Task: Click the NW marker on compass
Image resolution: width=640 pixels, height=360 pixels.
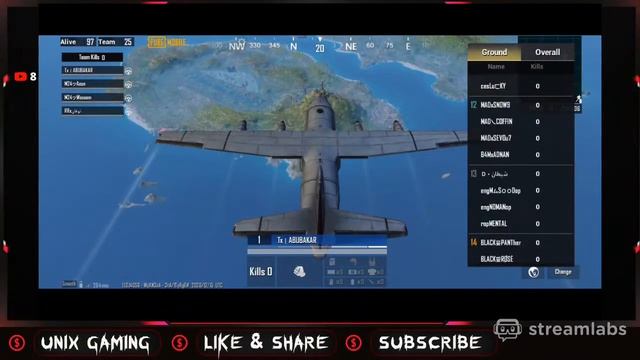Action: click(237, 46)
